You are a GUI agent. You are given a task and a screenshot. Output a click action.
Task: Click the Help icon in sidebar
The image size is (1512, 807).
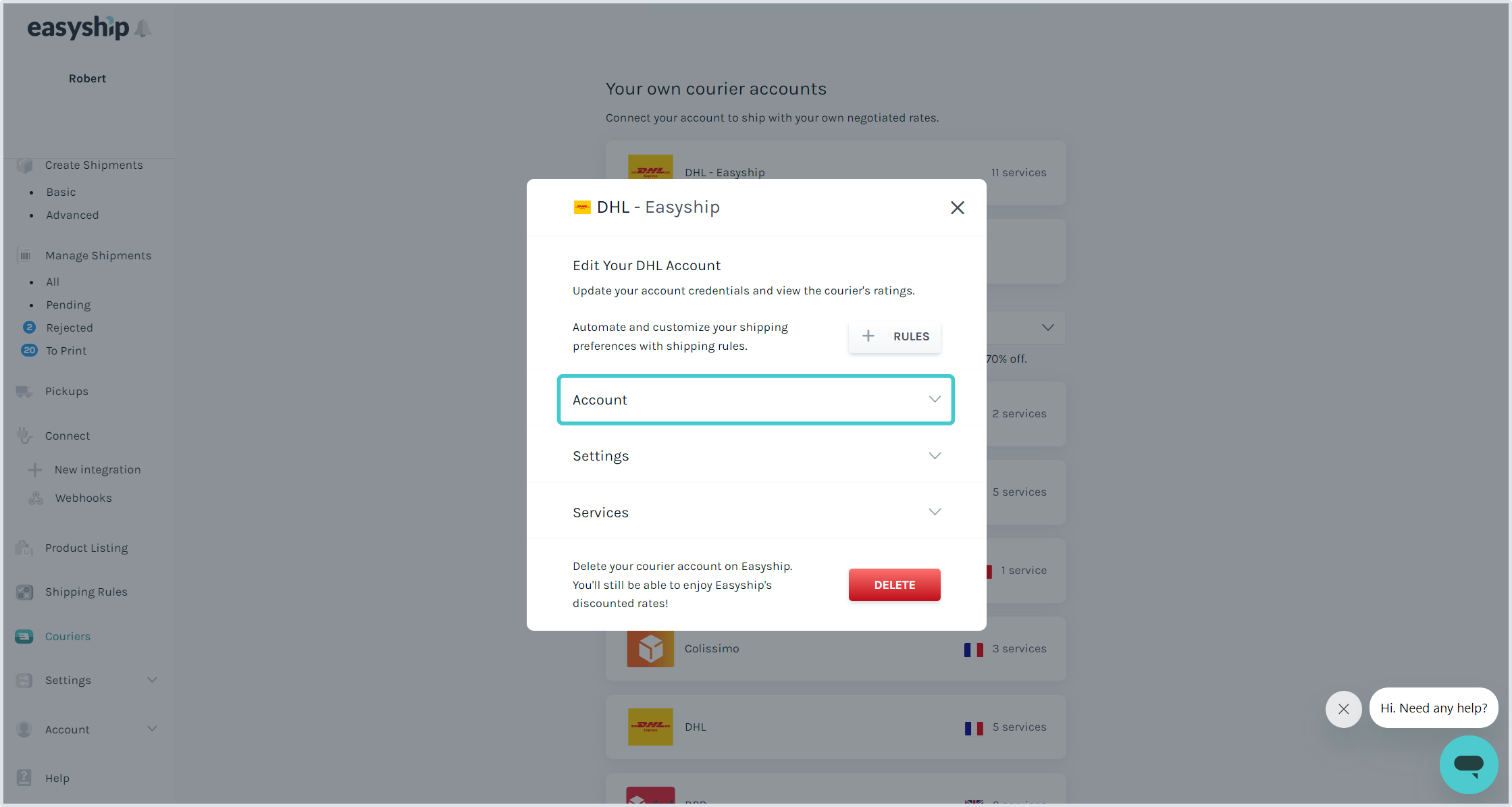click(24, 778)
